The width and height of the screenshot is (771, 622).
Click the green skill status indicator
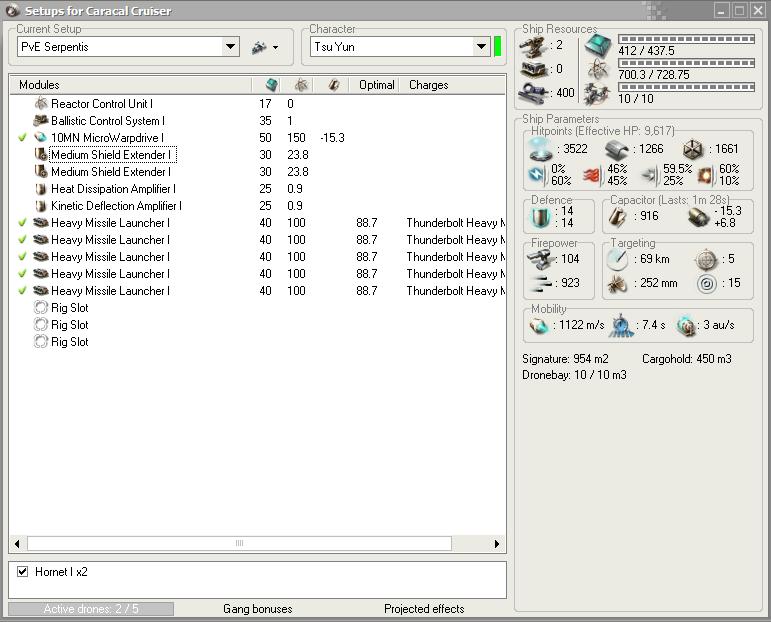[x=498, y=47]
